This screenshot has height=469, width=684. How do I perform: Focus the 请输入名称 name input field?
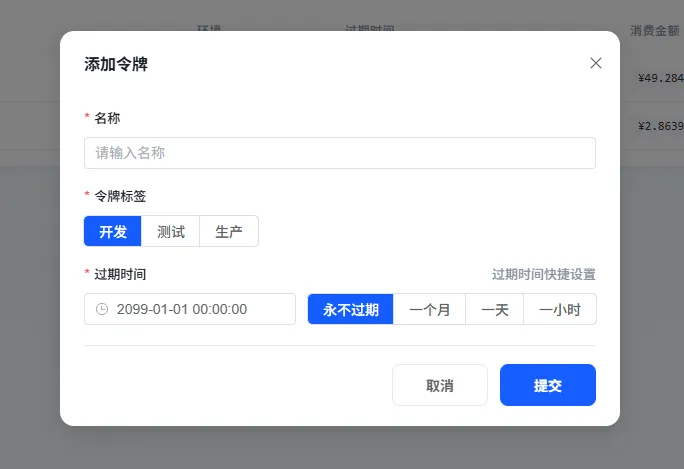tap(340, 153)
